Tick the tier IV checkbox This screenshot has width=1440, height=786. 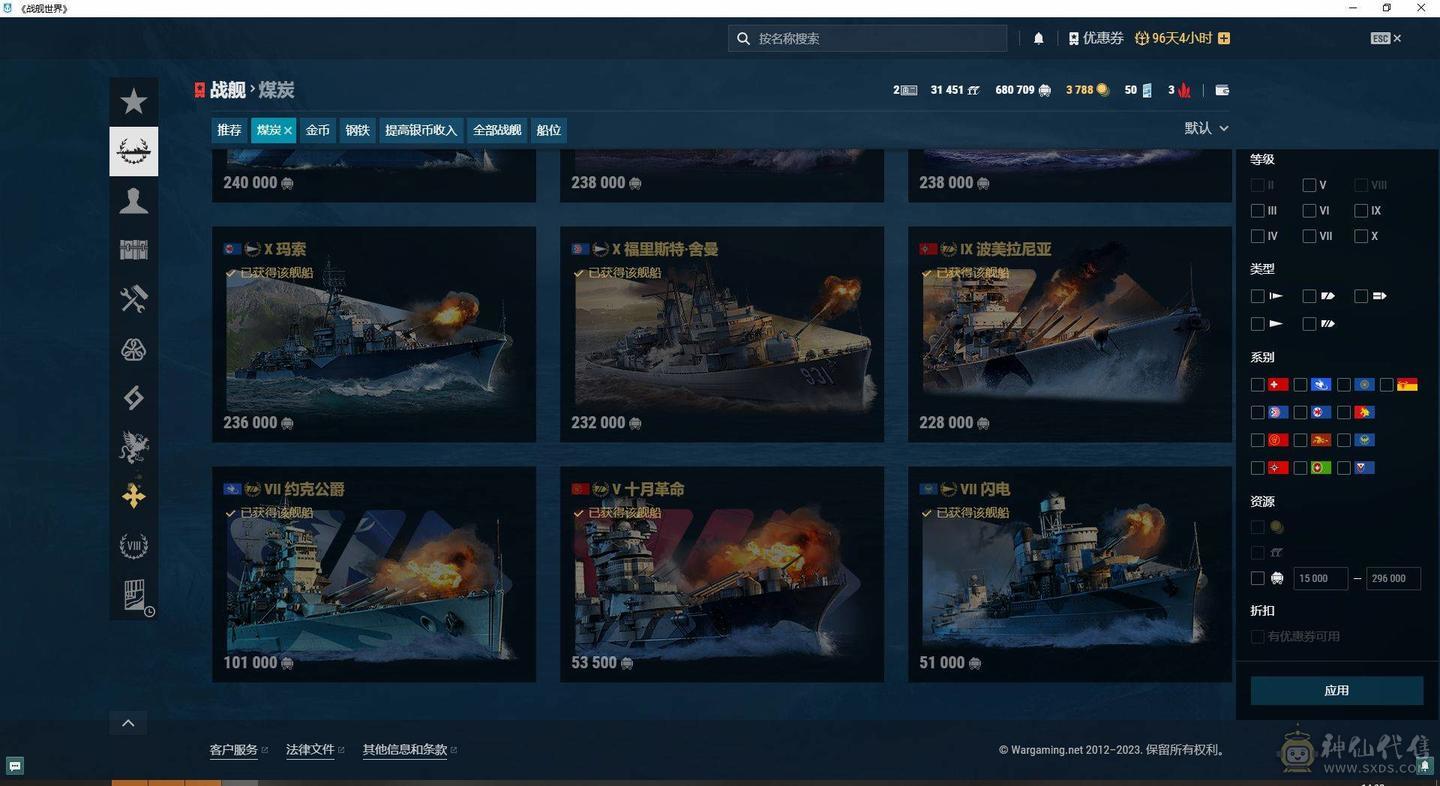coord(1258,237)
